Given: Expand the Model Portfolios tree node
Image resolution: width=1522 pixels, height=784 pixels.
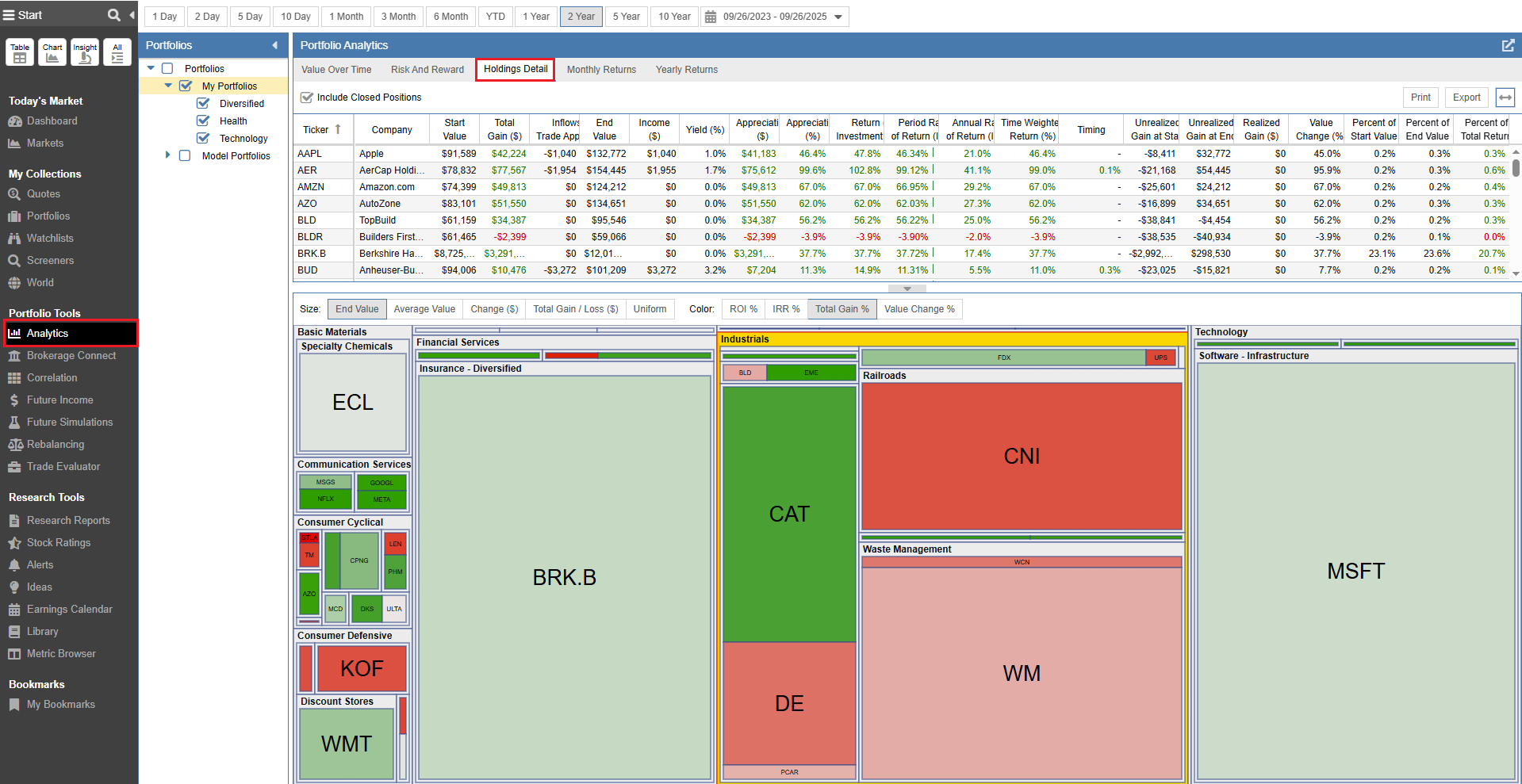Looking at the screenshot, I should tap(167, 155).
